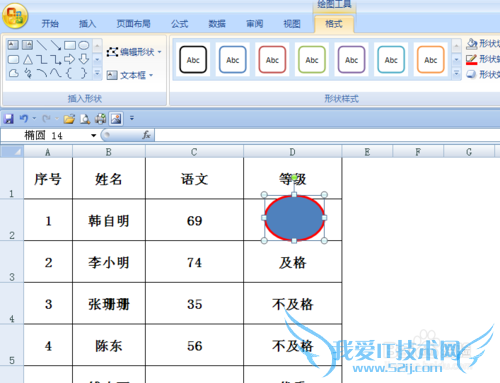Select row 3 header
The image size is (500, 383).
click(12, 262)
